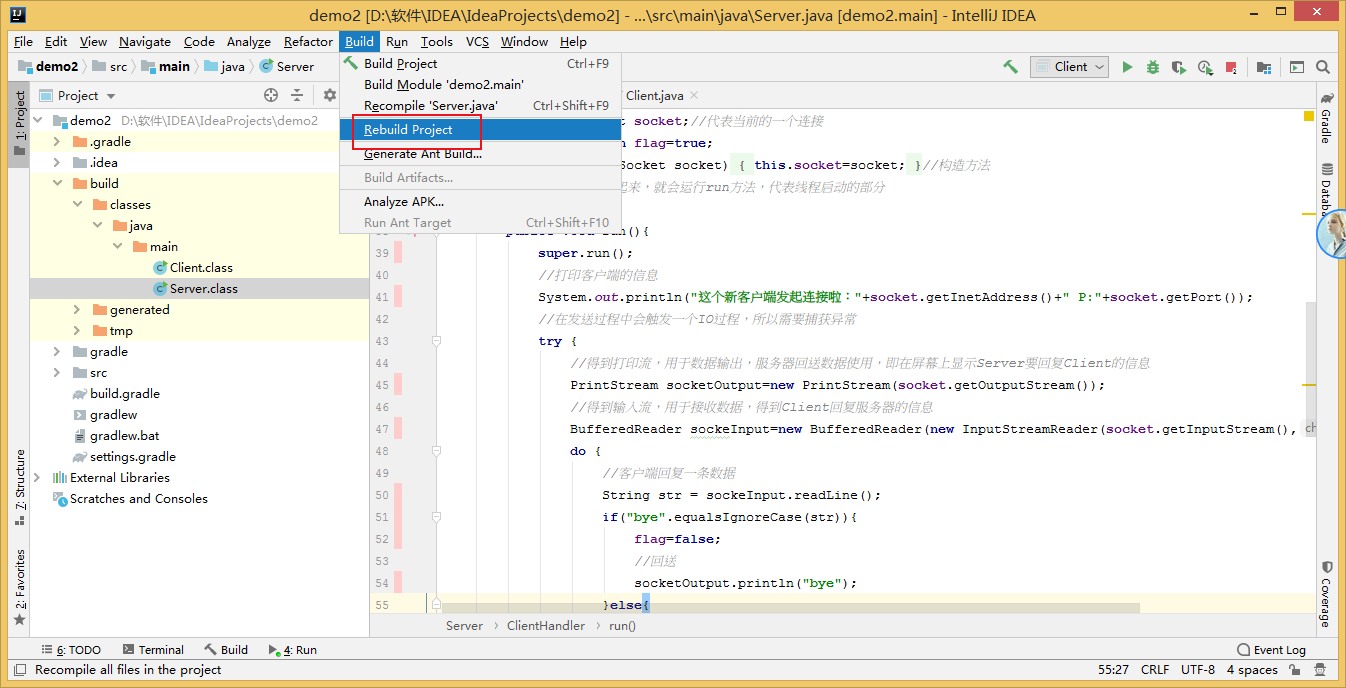The height and width of the screenshot is (688, 1346).
Task: Fold the try block at line 43
Action: 436,341
